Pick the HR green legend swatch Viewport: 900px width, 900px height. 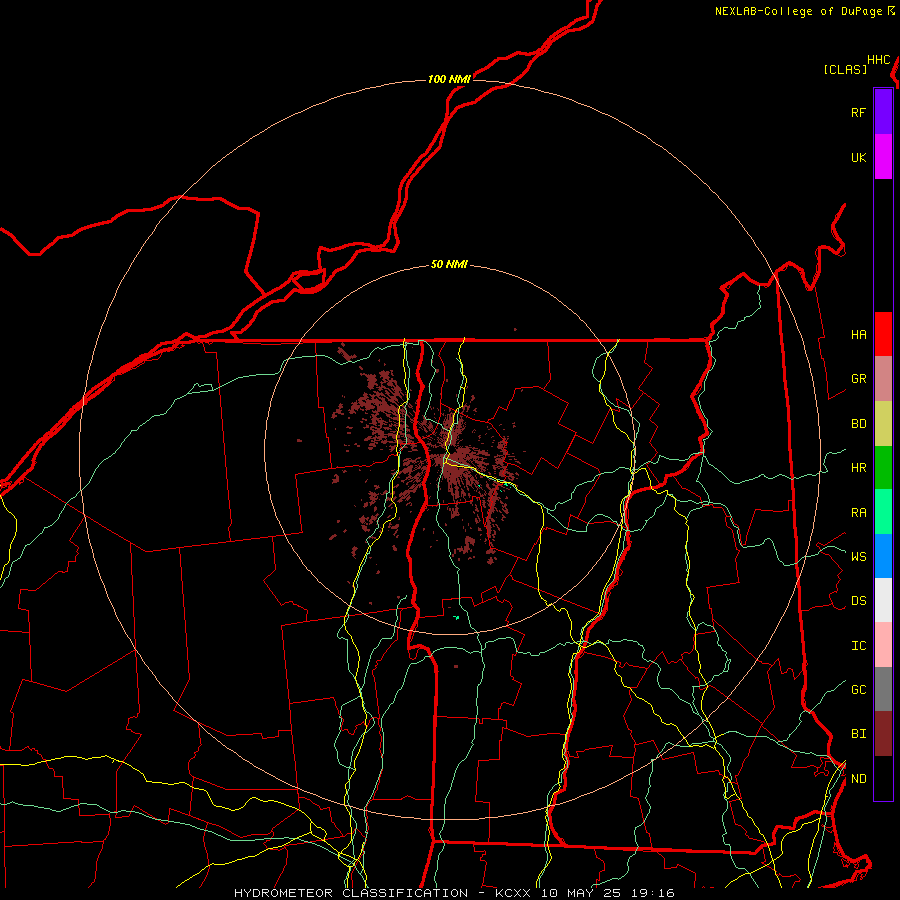[883, 468]
